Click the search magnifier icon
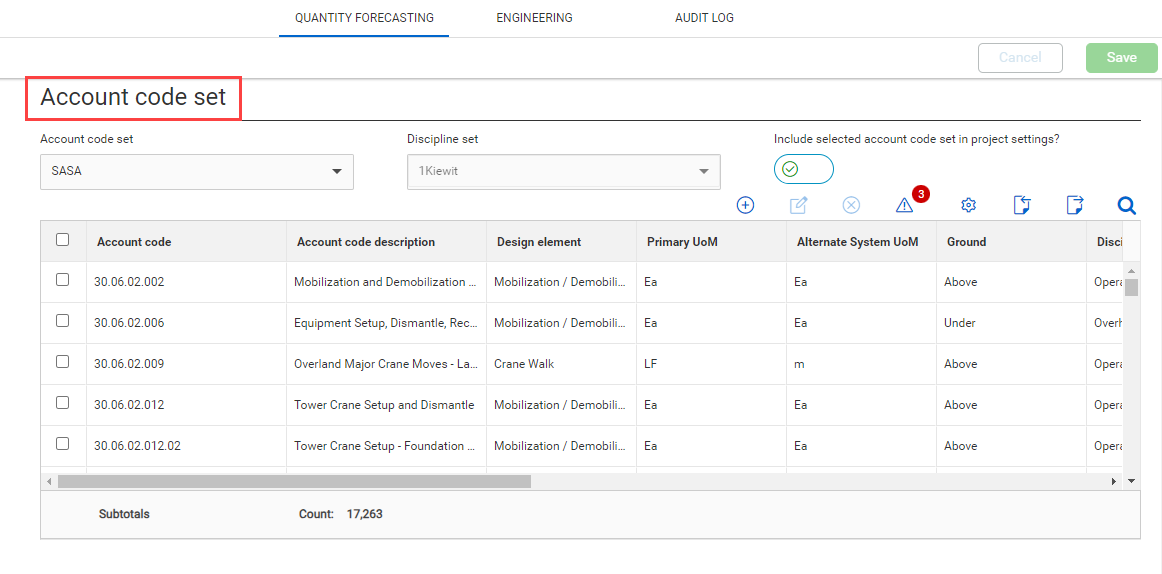Screen dimensions: 1162x574 (x=1126, y=205)
